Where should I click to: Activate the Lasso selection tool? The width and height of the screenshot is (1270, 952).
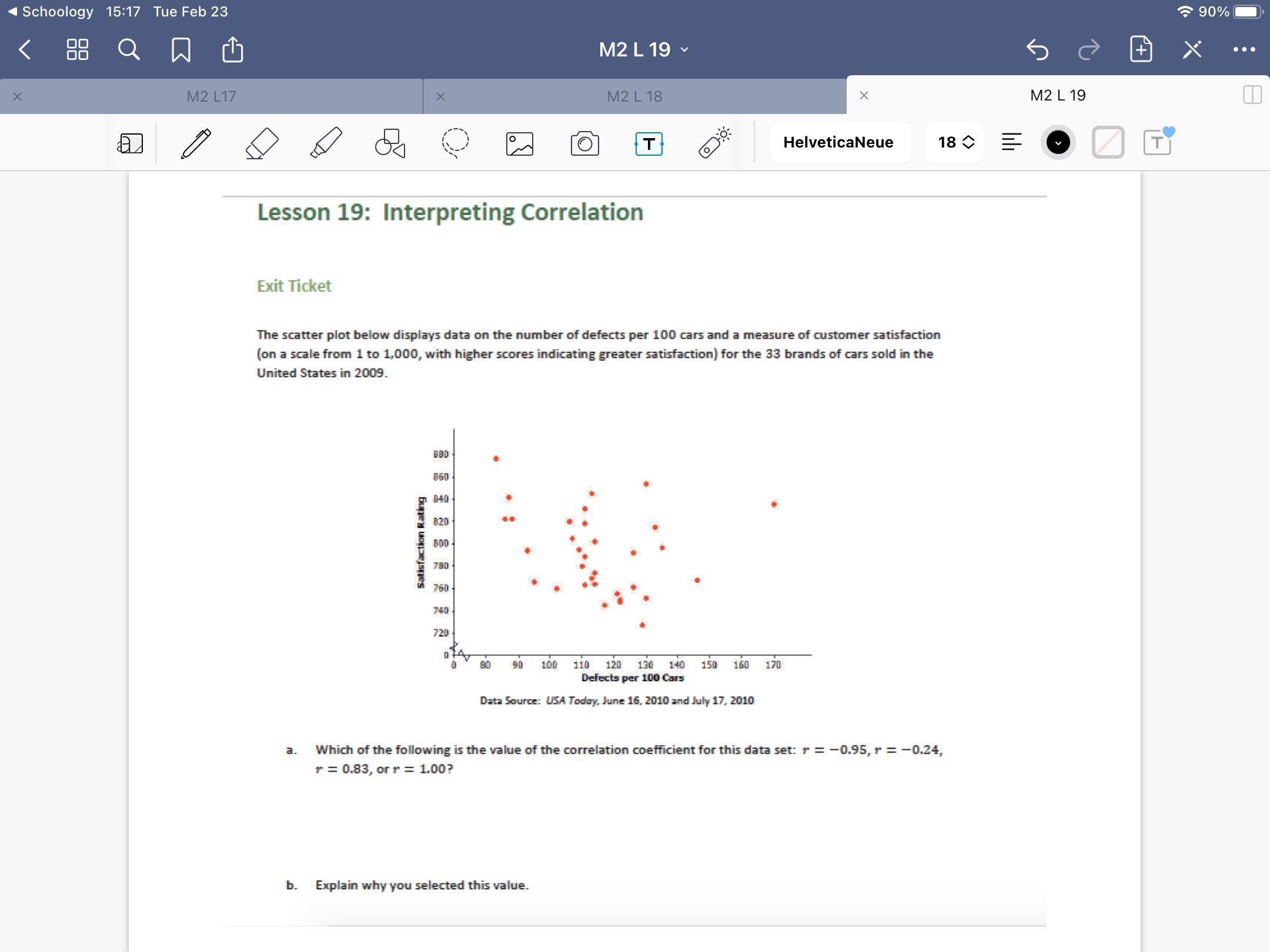[x=455, y=143]
